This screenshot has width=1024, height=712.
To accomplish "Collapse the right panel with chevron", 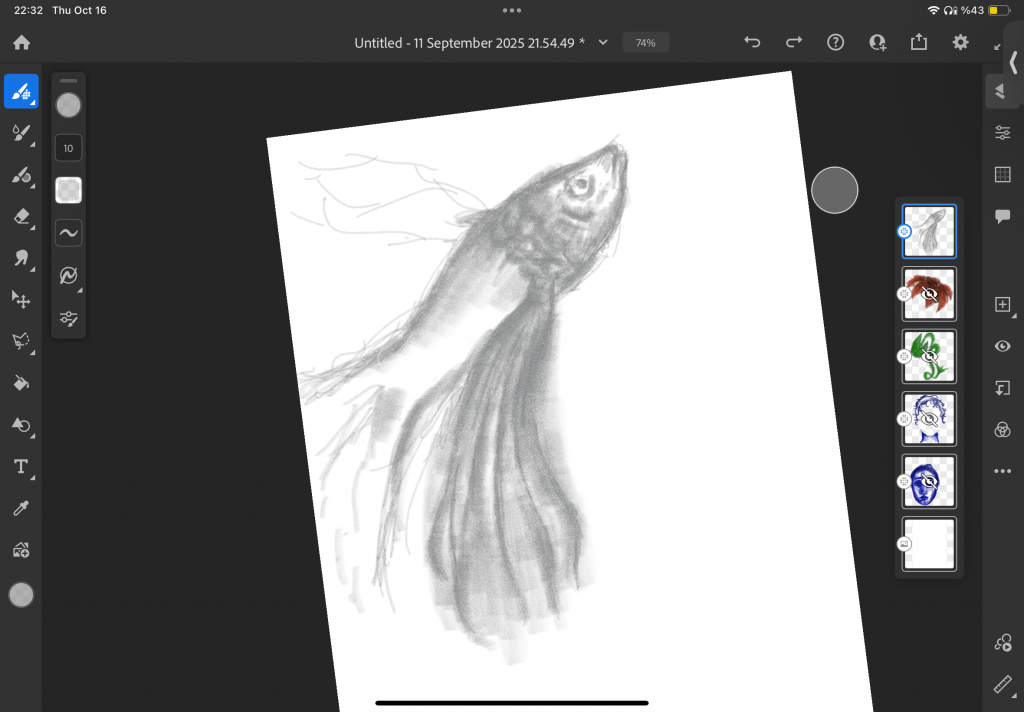I will tap(1013, 63).
